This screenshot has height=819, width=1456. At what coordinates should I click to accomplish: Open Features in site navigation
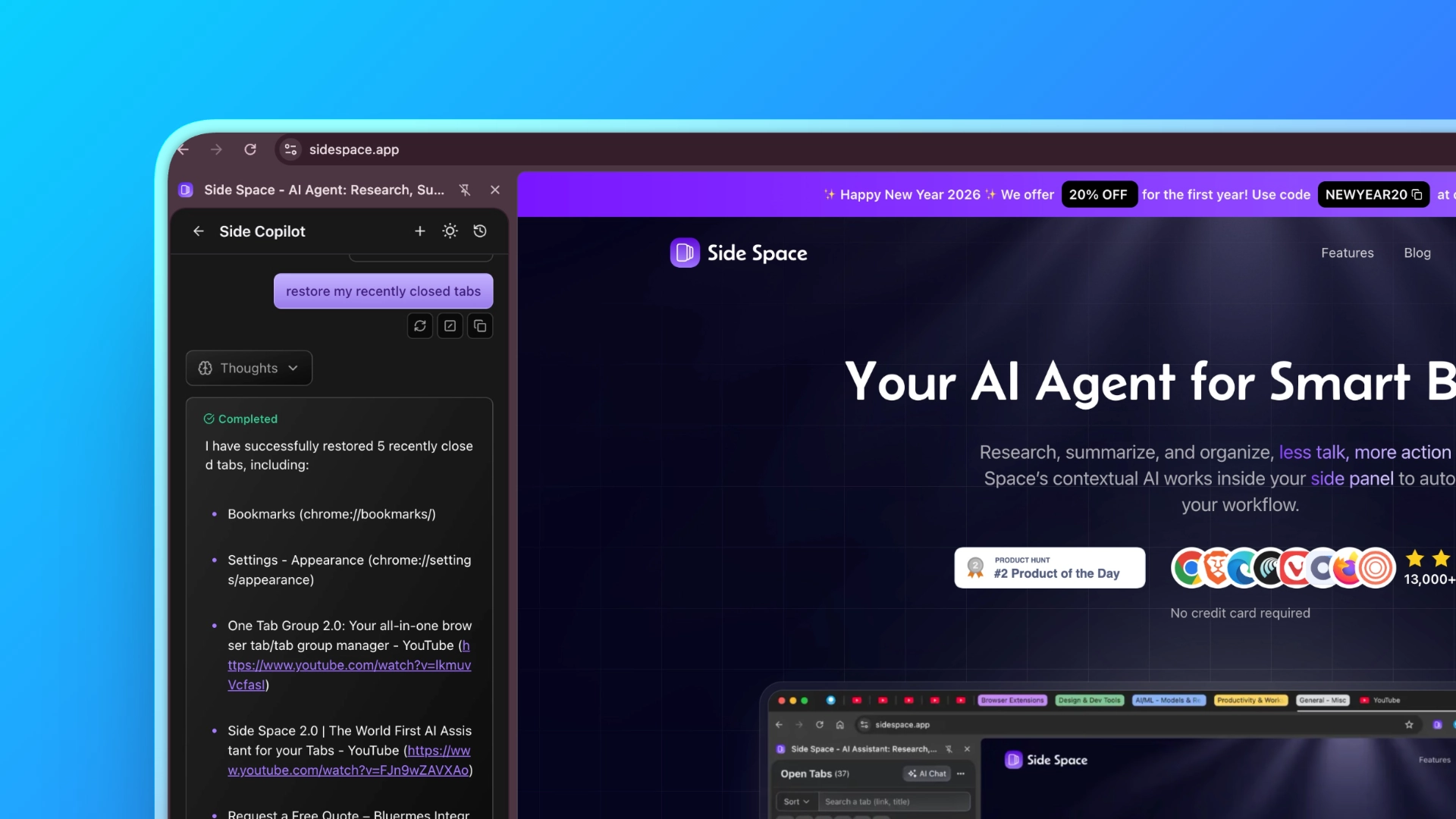click(1347, 253)
